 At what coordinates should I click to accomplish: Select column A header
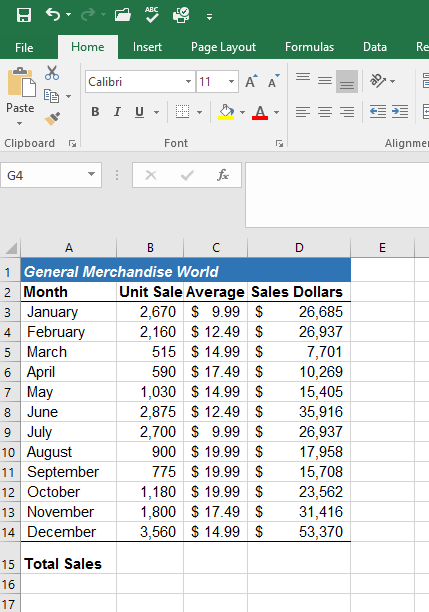[69, 248]
